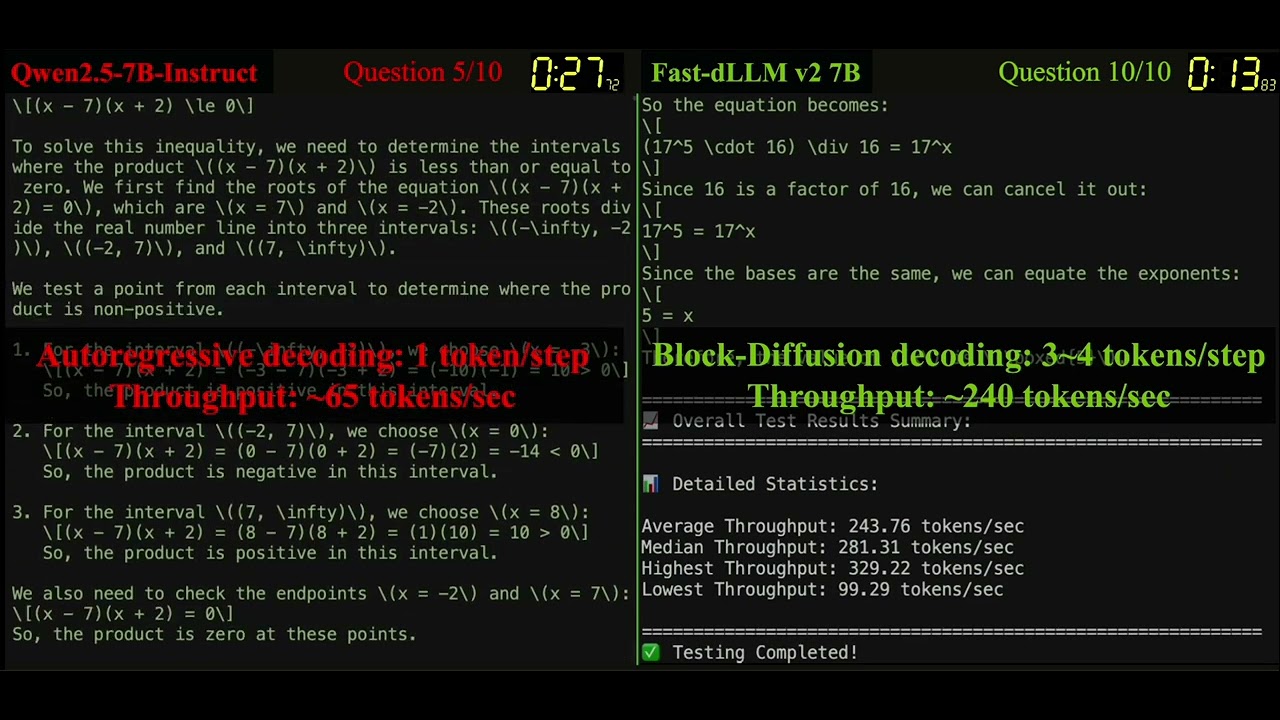Click 'duct is non-positive.' line
This screenshot has width=1280, height=720.
(x=118, y=310)
